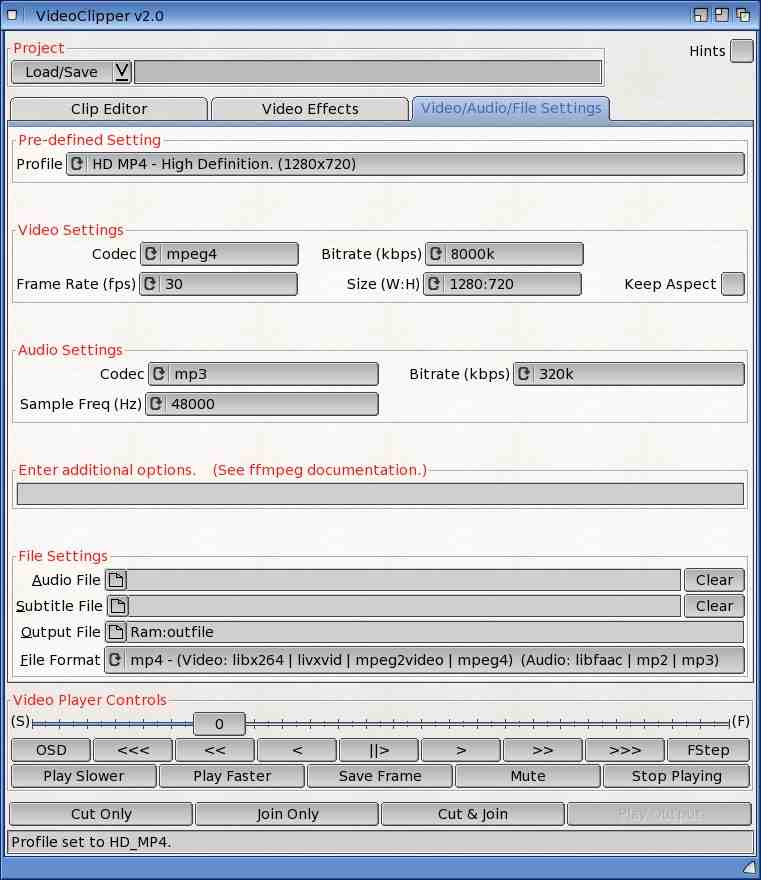Click the Subtitle File browse icon
Viewport: 761px width, 880px height.
tap(118, 606)
